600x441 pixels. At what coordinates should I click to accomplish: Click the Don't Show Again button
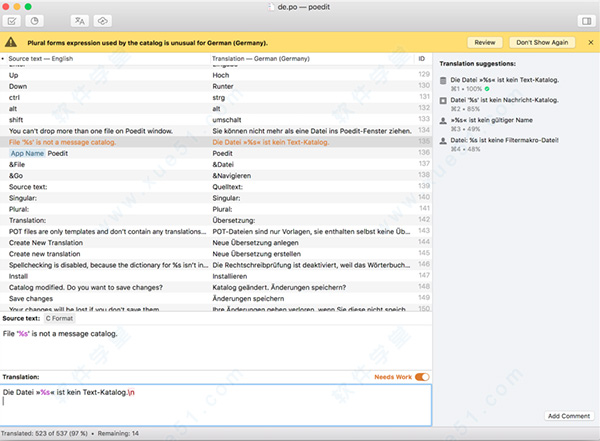tap(542, 42)
